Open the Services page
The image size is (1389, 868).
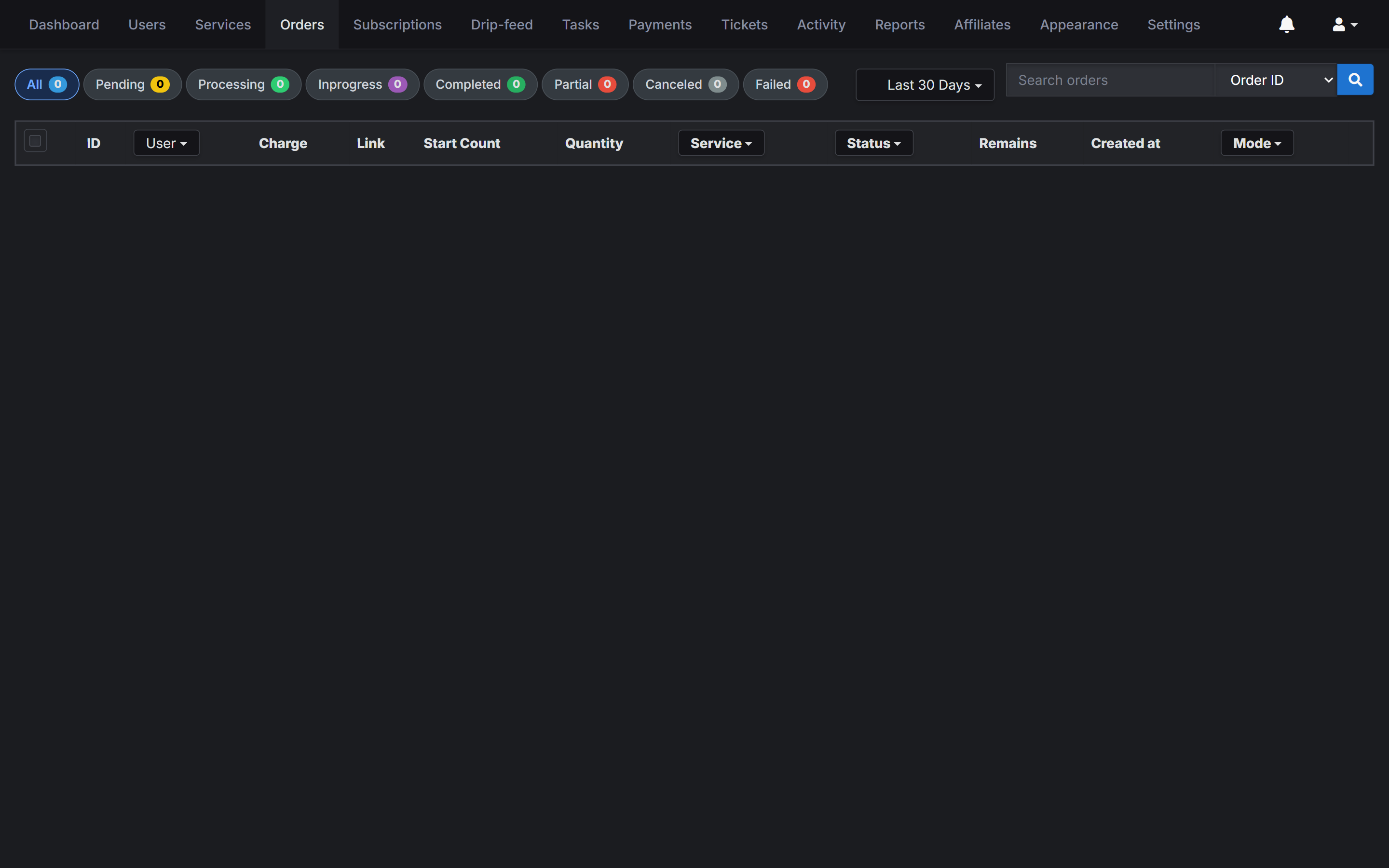point(223,24)
